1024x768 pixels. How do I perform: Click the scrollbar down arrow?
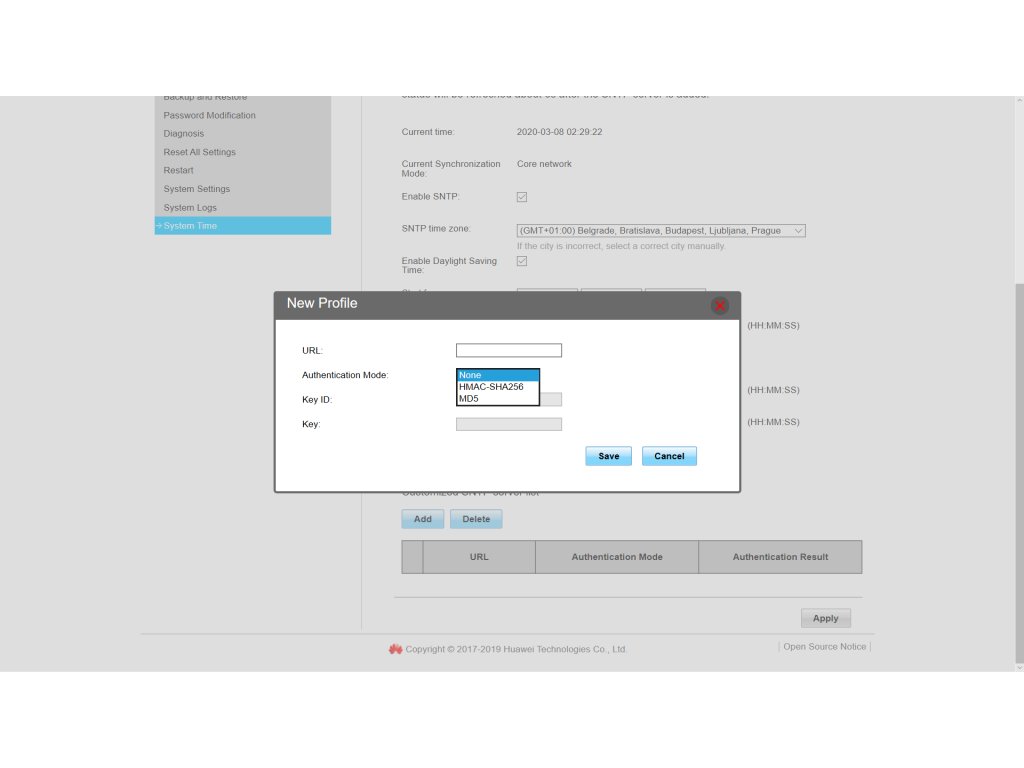point(1018,666)
